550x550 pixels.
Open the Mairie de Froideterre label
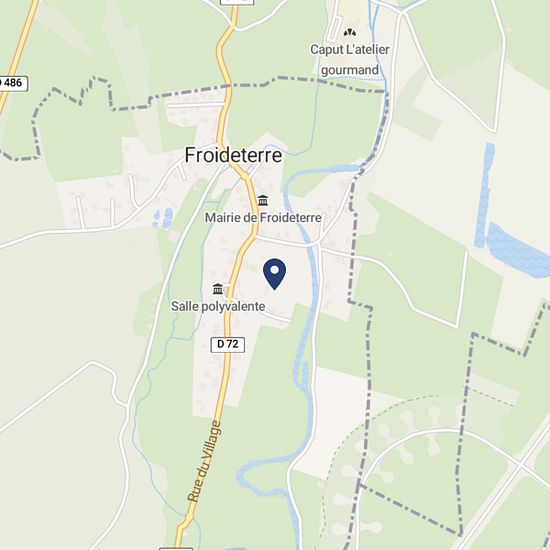pos(263,217)
